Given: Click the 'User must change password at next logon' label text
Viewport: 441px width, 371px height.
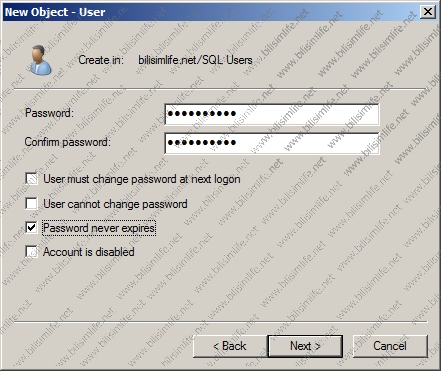Looking at the screenshot, I should pyautogui.click(x=142, y=179).
